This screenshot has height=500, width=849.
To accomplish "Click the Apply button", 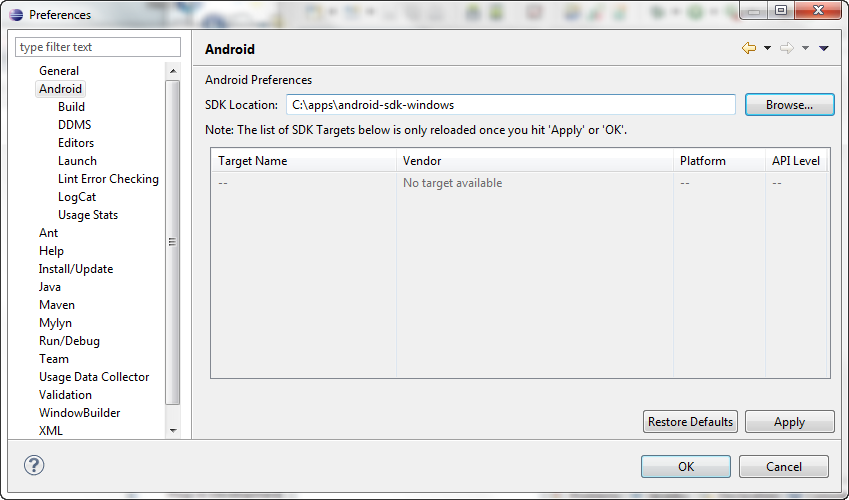I will (x=789, y=421).
